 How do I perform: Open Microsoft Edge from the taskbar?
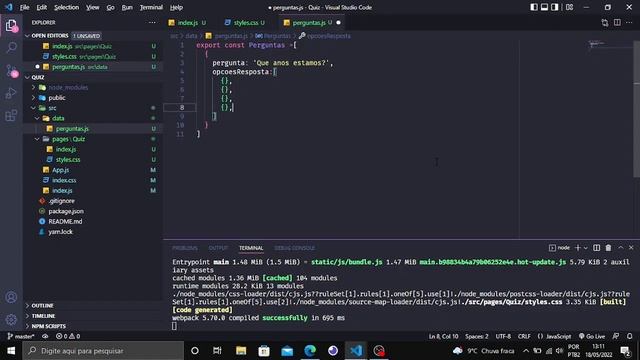tap(310, 351)
